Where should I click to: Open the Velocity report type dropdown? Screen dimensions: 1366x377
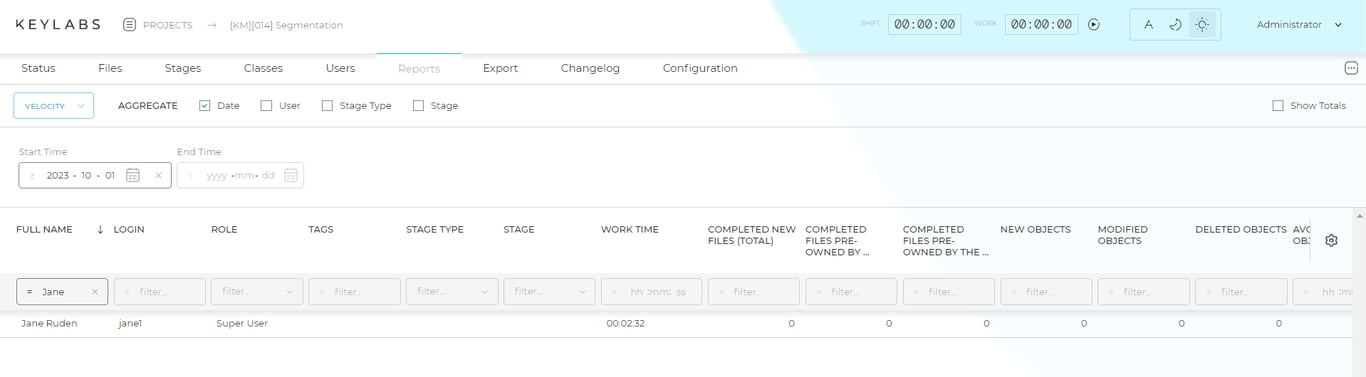pos(54,105)
